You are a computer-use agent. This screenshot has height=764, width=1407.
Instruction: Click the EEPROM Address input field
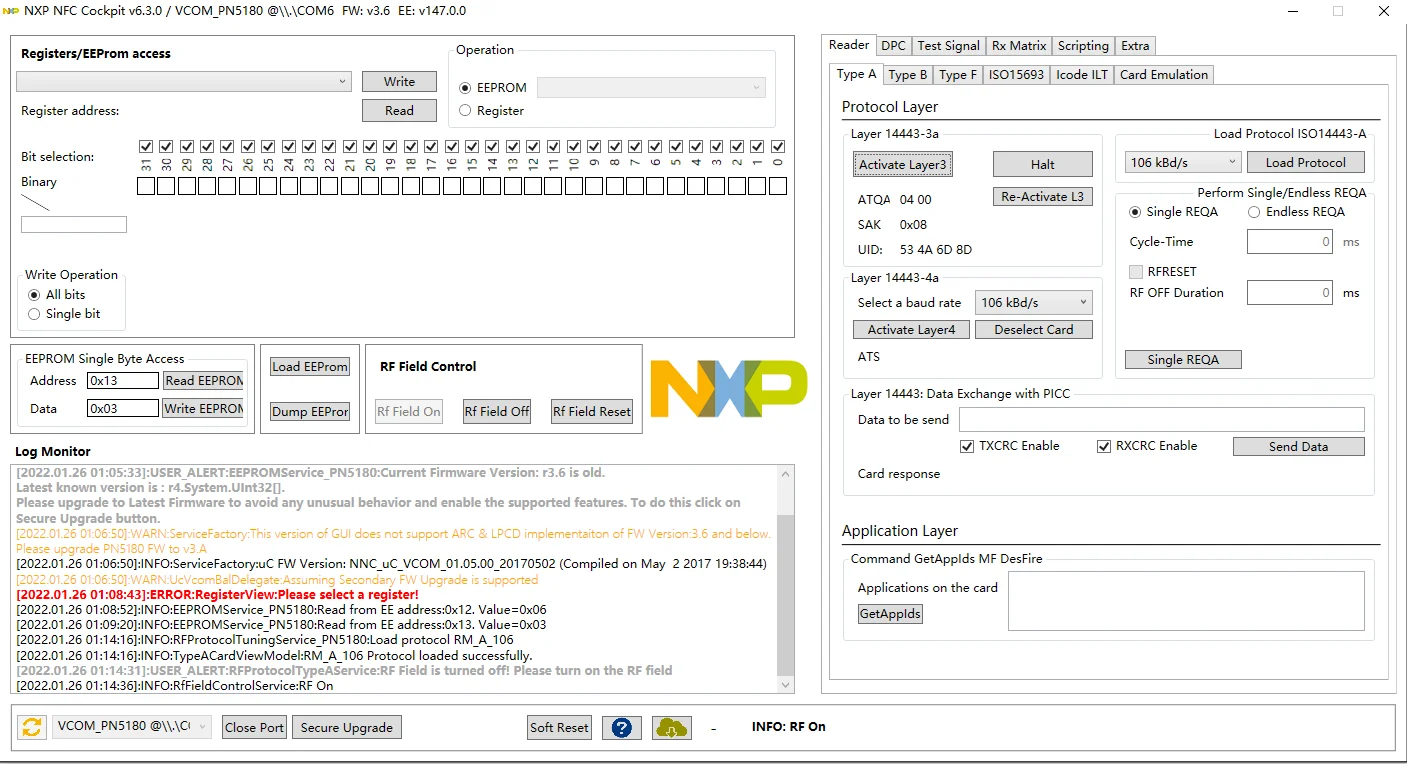click(x=123, y=381)
